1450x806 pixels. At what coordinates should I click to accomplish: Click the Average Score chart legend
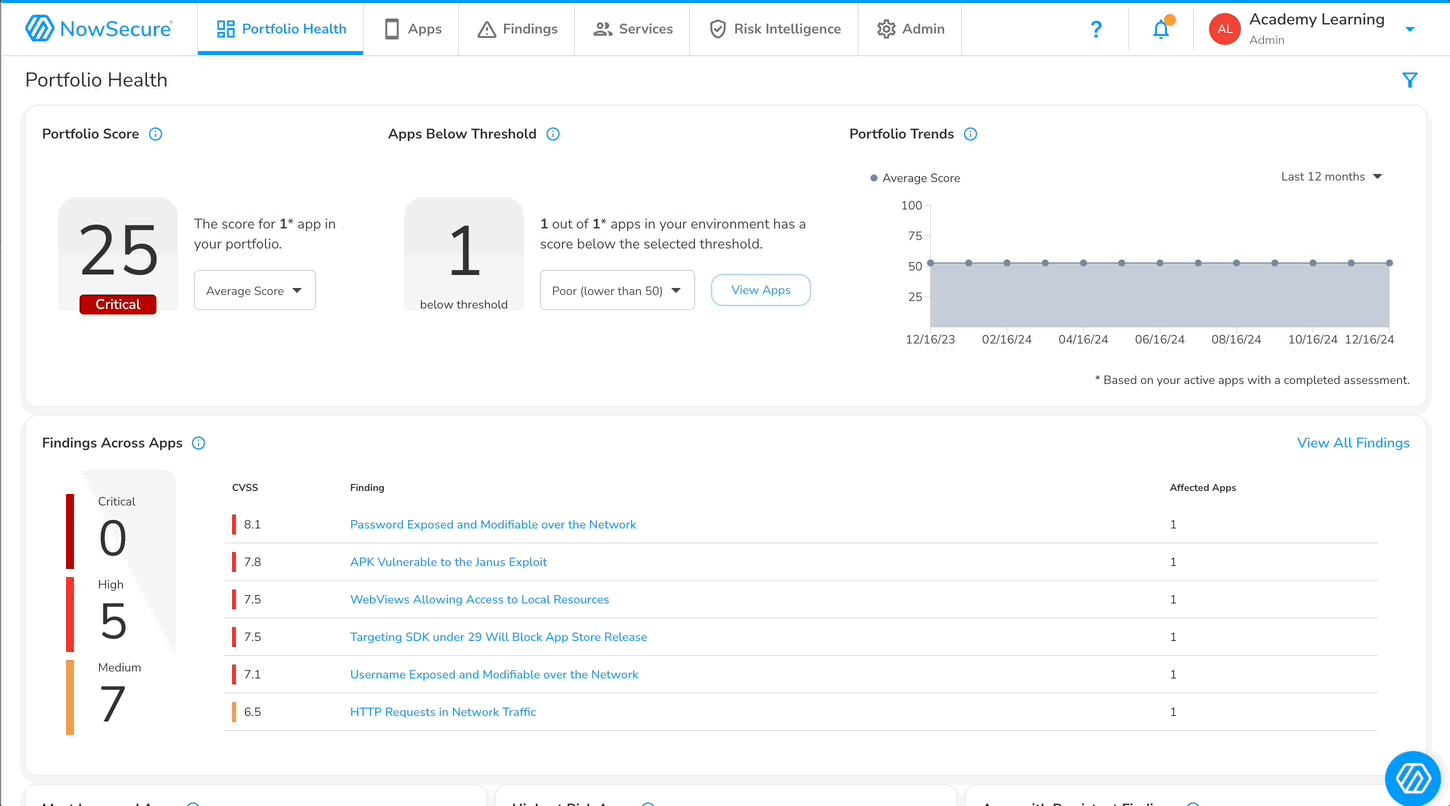point(915,178)
